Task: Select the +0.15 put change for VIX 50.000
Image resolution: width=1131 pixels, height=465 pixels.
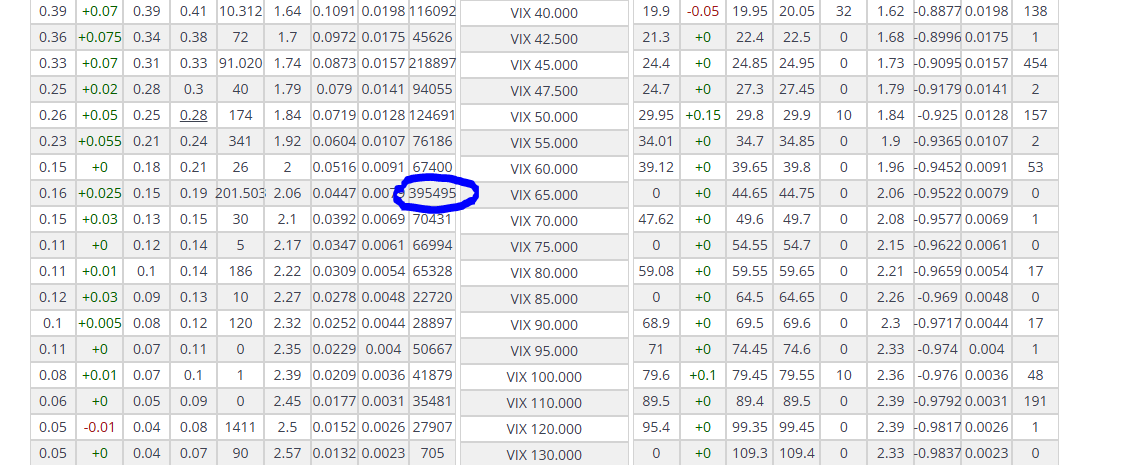Action: (703, 115)
